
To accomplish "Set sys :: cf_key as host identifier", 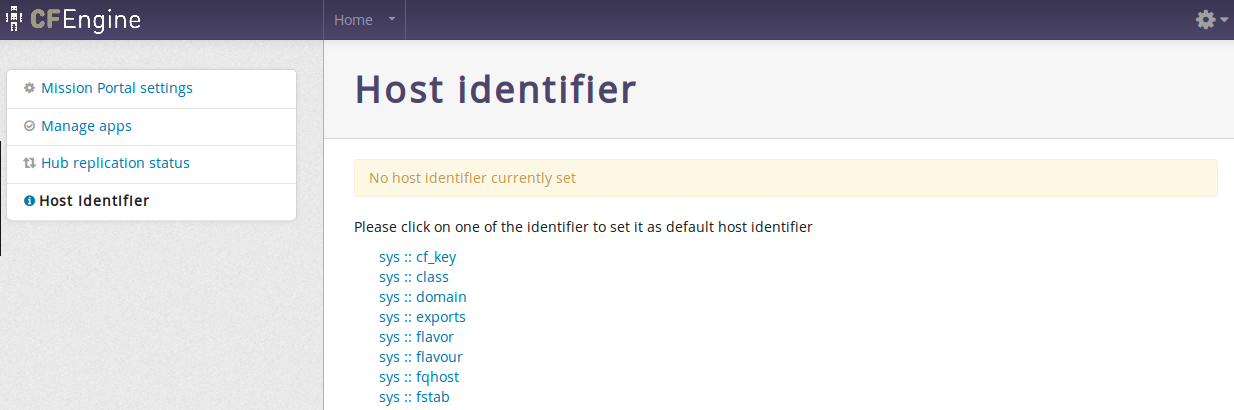I will point(417,257).
